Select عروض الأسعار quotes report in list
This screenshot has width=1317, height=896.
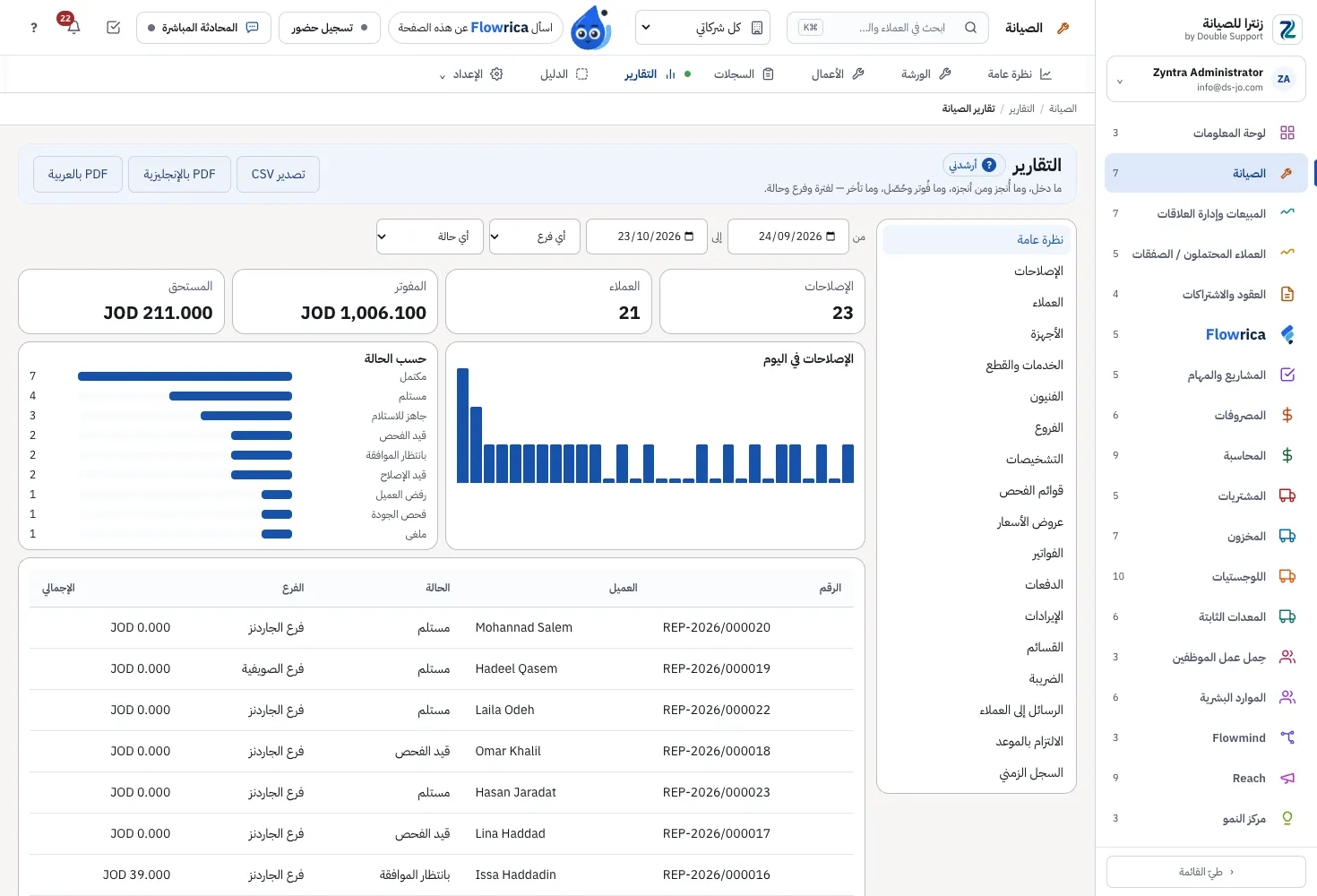coord(977,522)
